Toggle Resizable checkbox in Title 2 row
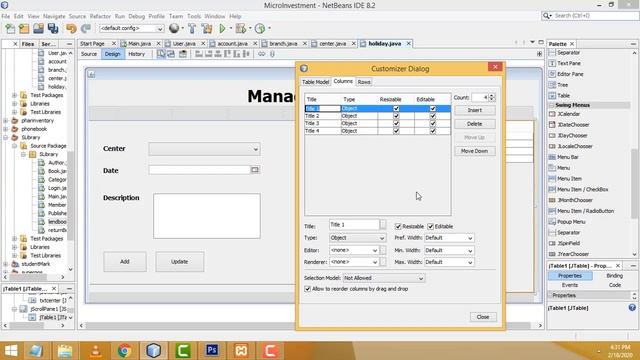The image size is (640, 360). coord(396,116)
